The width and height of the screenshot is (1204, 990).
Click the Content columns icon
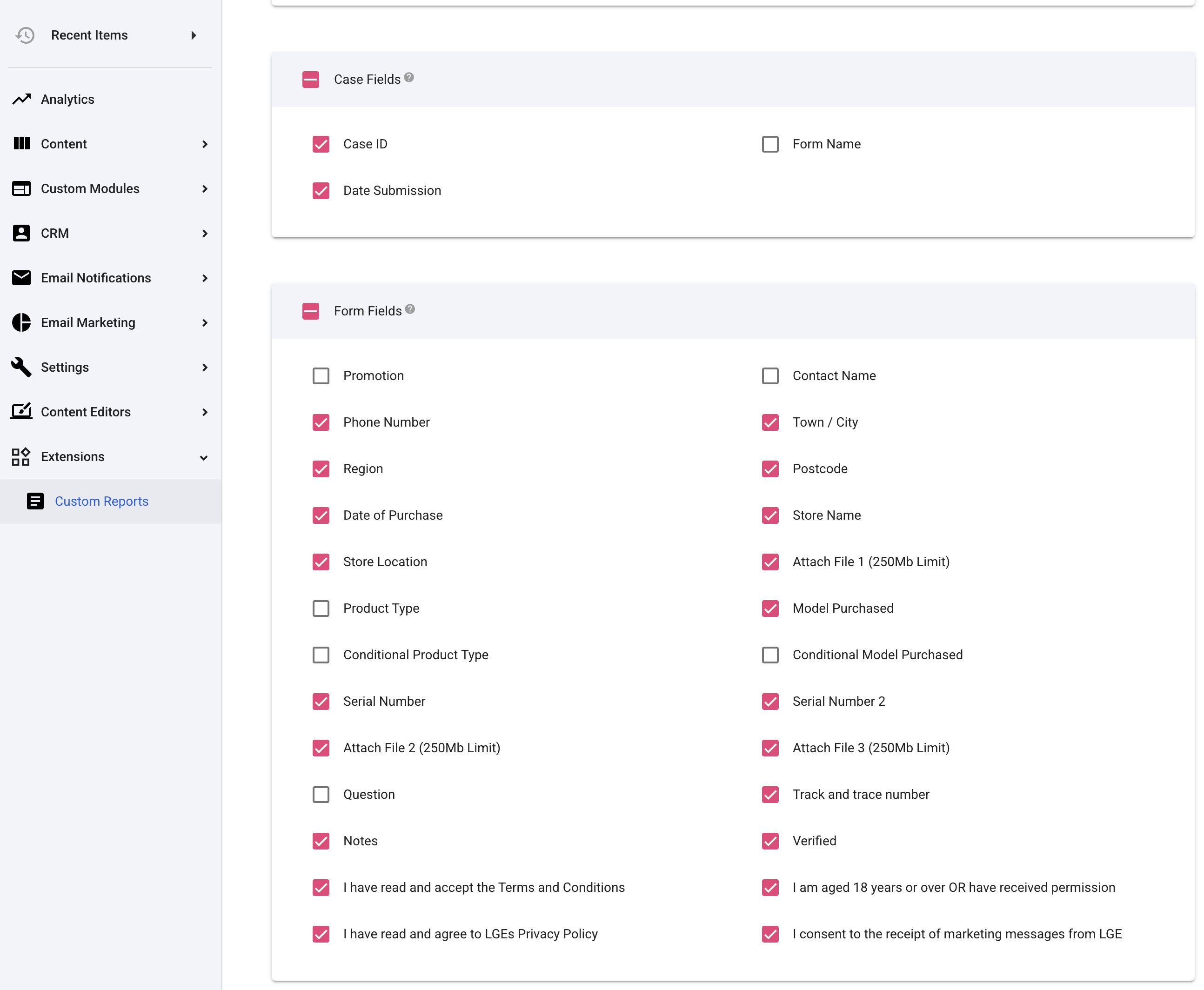point(22,144)
